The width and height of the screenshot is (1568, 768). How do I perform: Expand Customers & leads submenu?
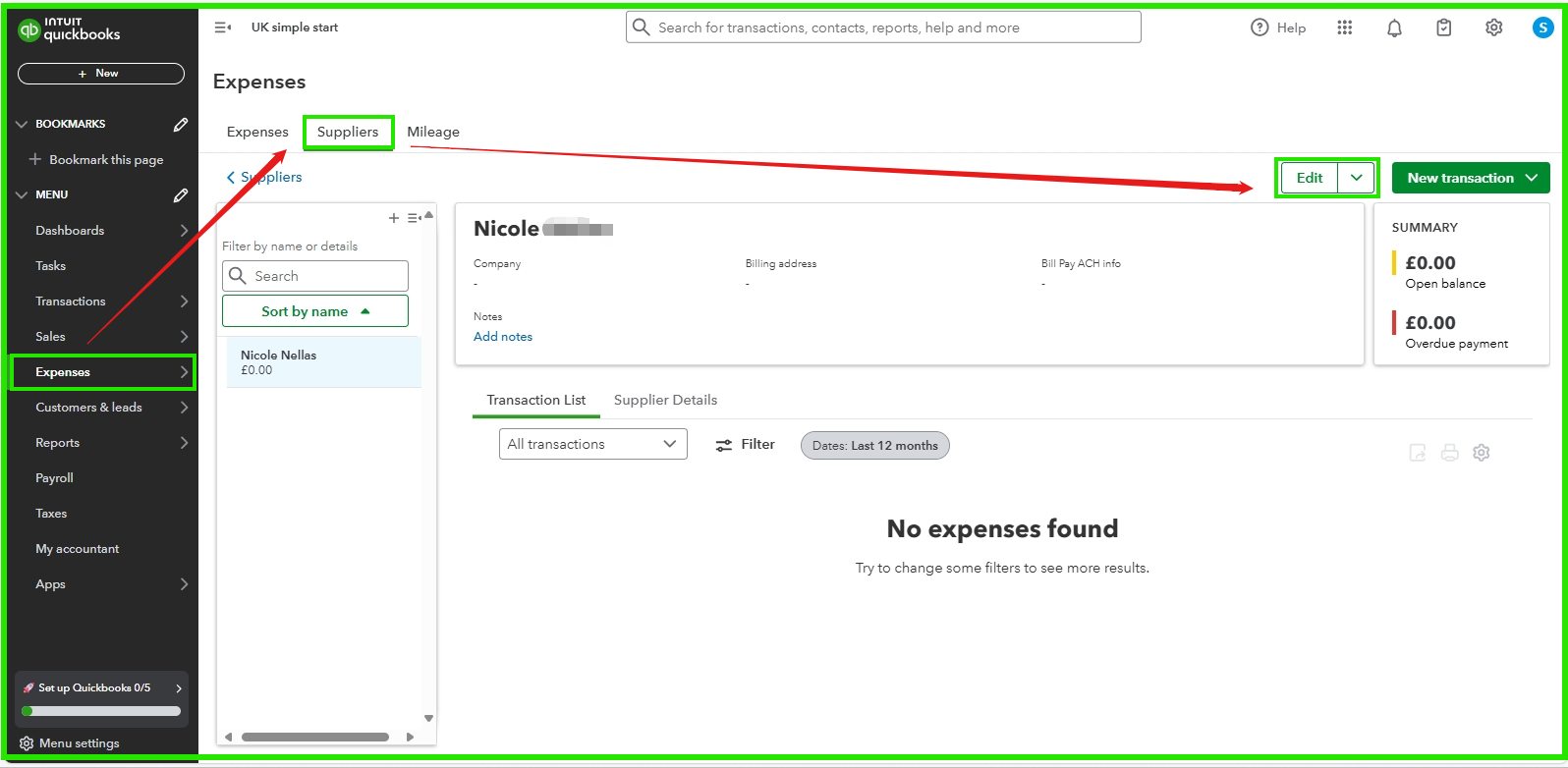pos(184,408)
